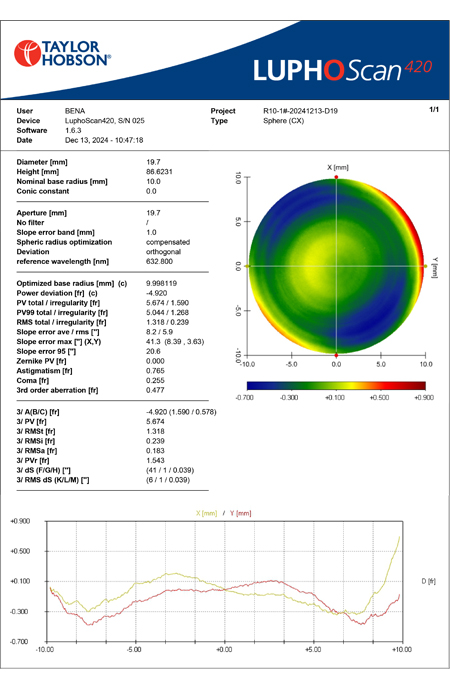This screenshot has height=680, width=450.
Task: Click slope error 95 value 20.6
Action: (153, 351)
